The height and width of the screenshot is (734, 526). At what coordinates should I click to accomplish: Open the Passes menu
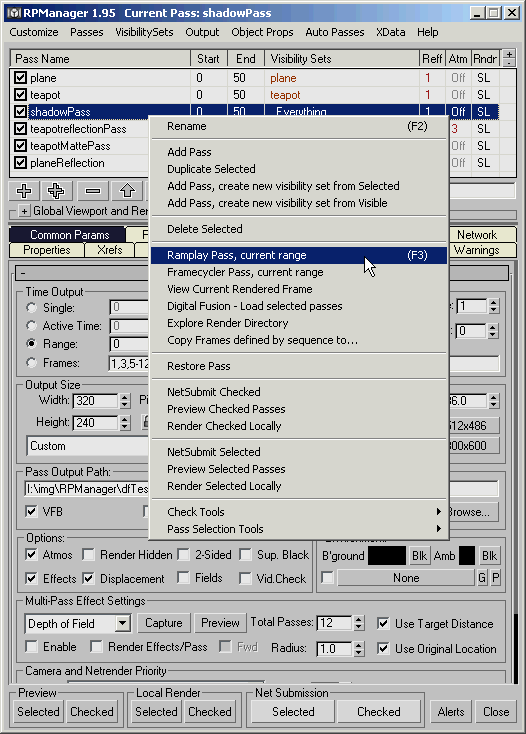pyautogui.click(x=87, y=32)
